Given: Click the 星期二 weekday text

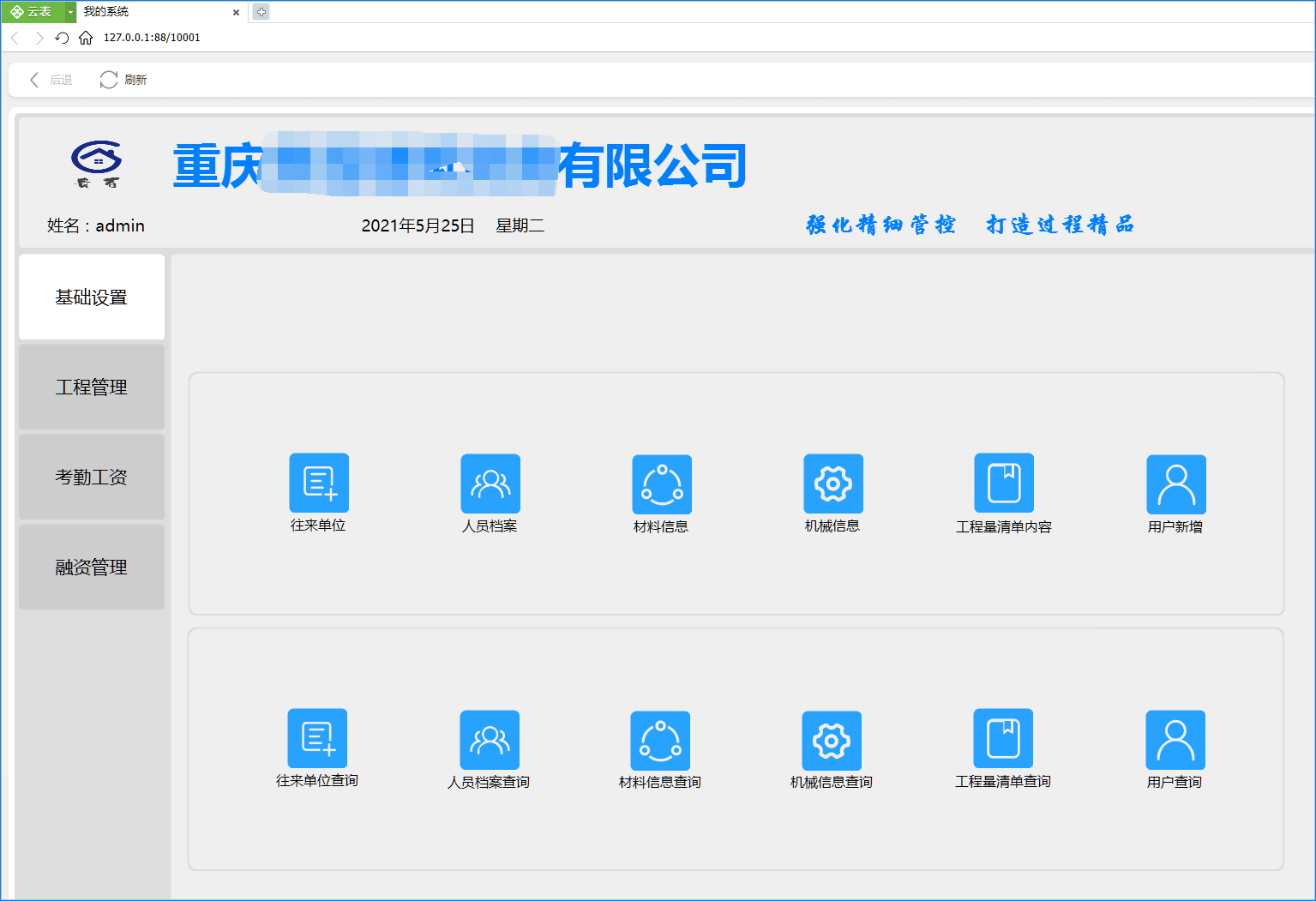Looking at the screenshot, I should [520, 225].
